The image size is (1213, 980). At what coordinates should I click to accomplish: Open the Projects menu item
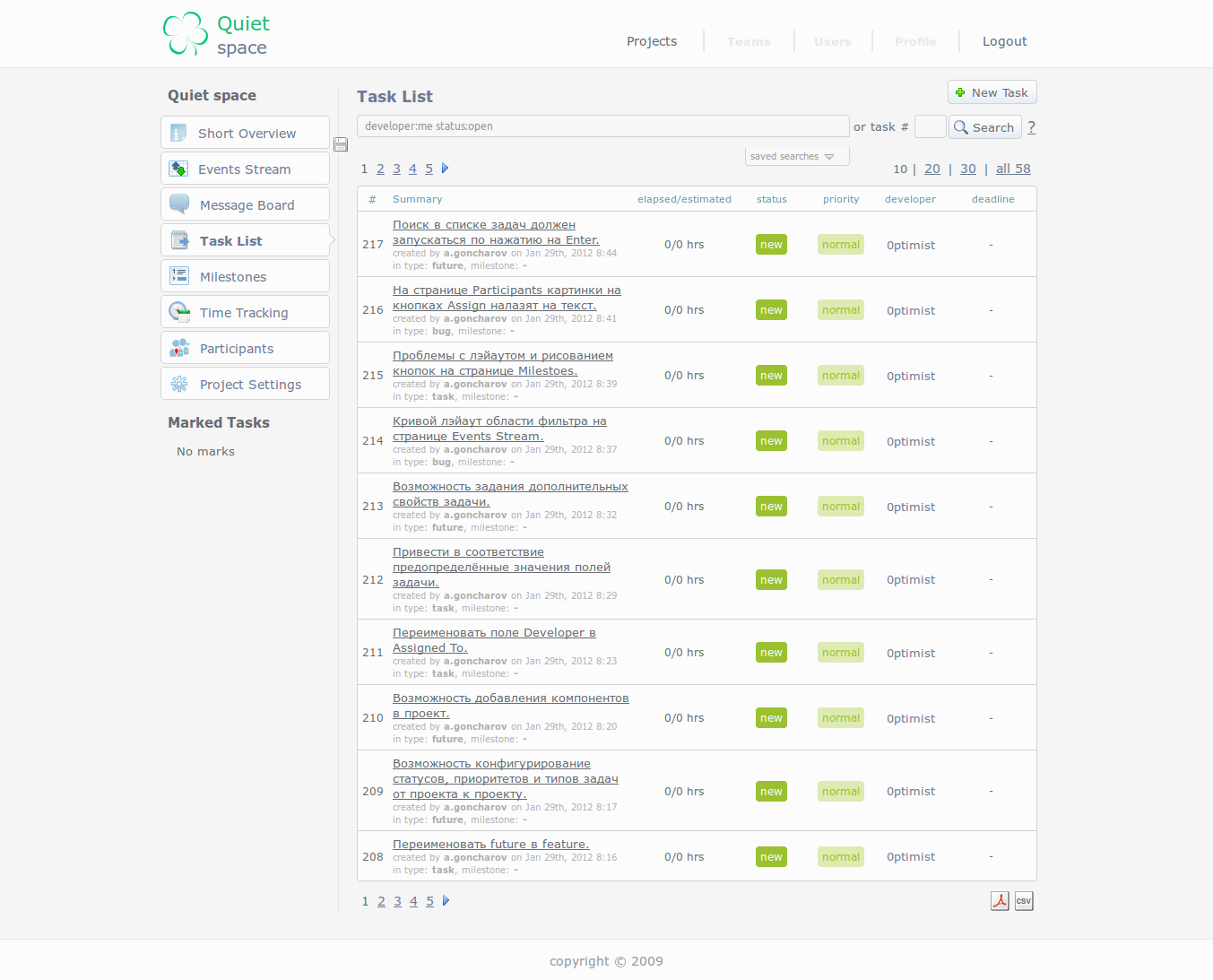pos(652,41)
